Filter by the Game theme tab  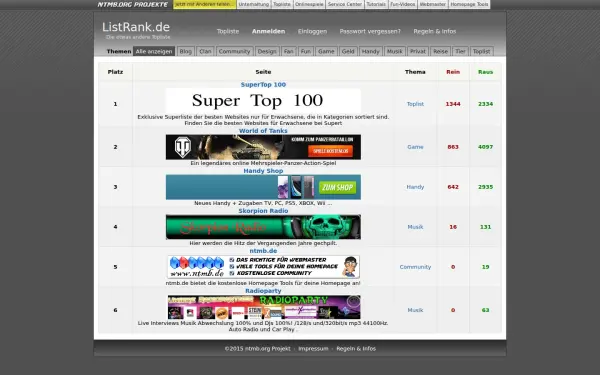pos(326,51)
